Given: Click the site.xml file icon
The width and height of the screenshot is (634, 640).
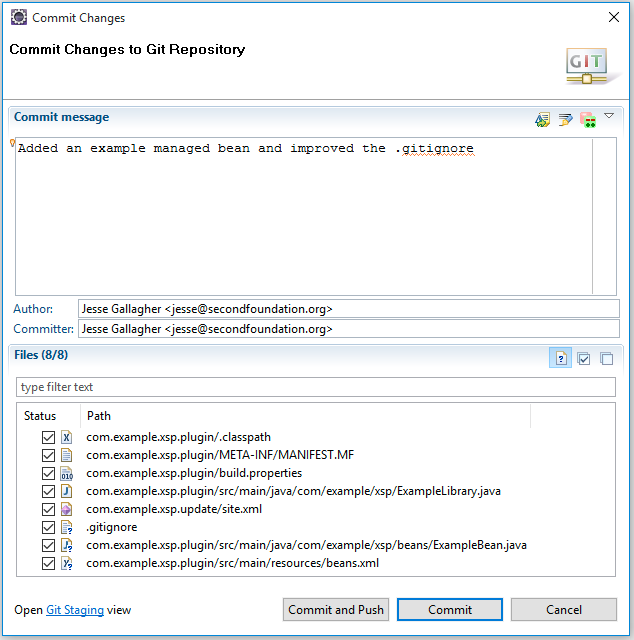Looking at the screenshot, I should (67, 509).
